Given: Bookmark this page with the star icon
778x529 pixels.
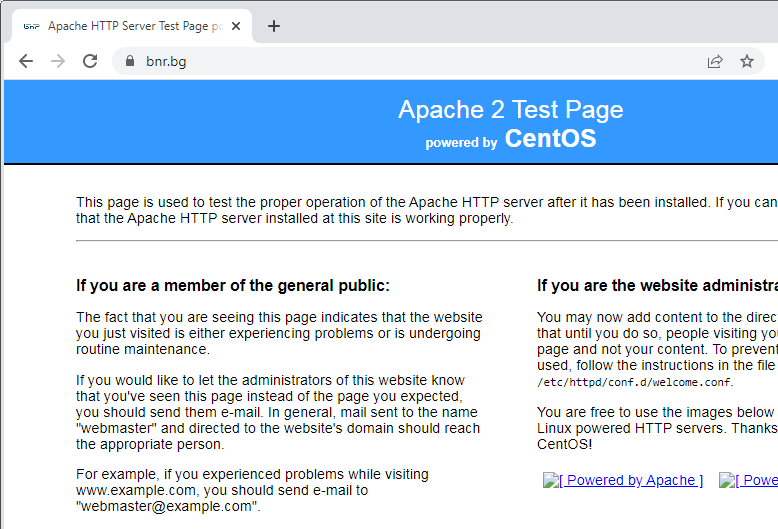Looking at the screenshot, I should pos(747,61).
